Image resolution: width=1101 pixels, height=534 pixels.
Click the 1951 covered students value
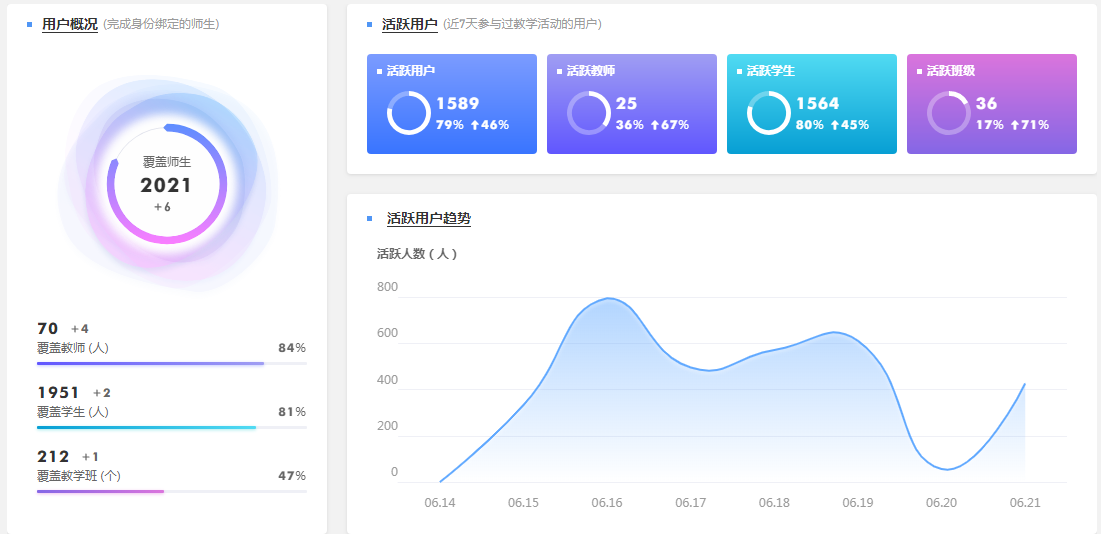[58, 392]
